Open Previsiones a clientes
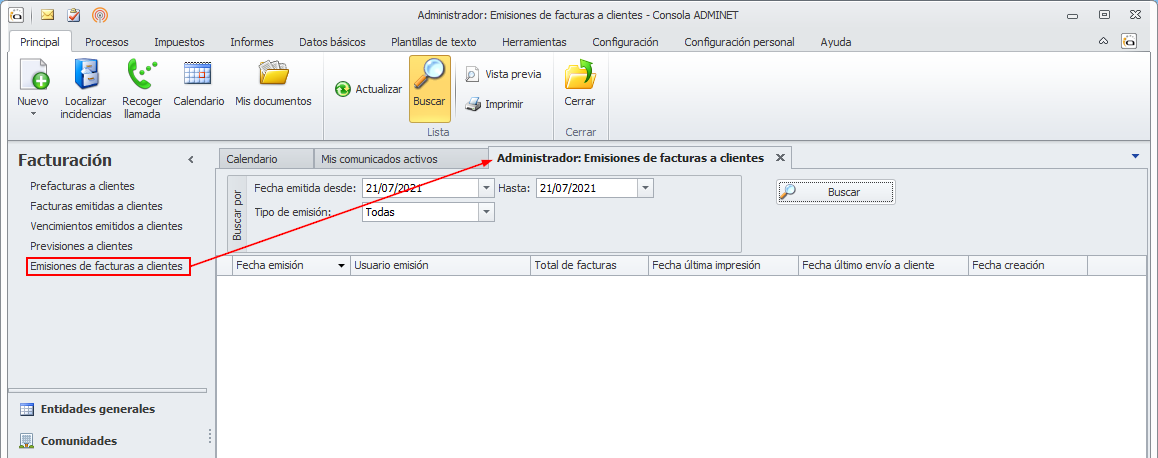Image resolution: width=1158 pixels, height=458 pixels. click(x=81, y=246)
